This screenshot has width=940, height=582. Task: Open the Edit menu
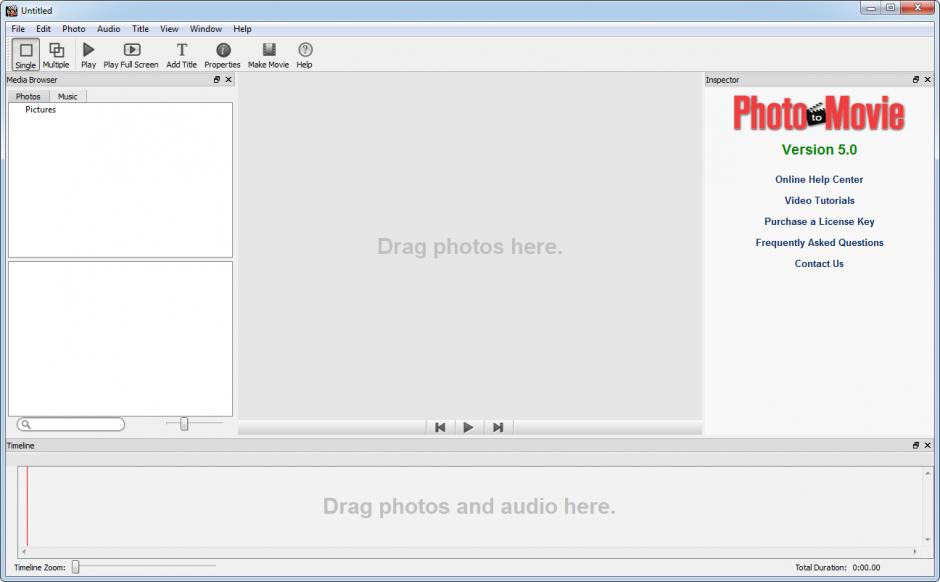coord(43,29)
